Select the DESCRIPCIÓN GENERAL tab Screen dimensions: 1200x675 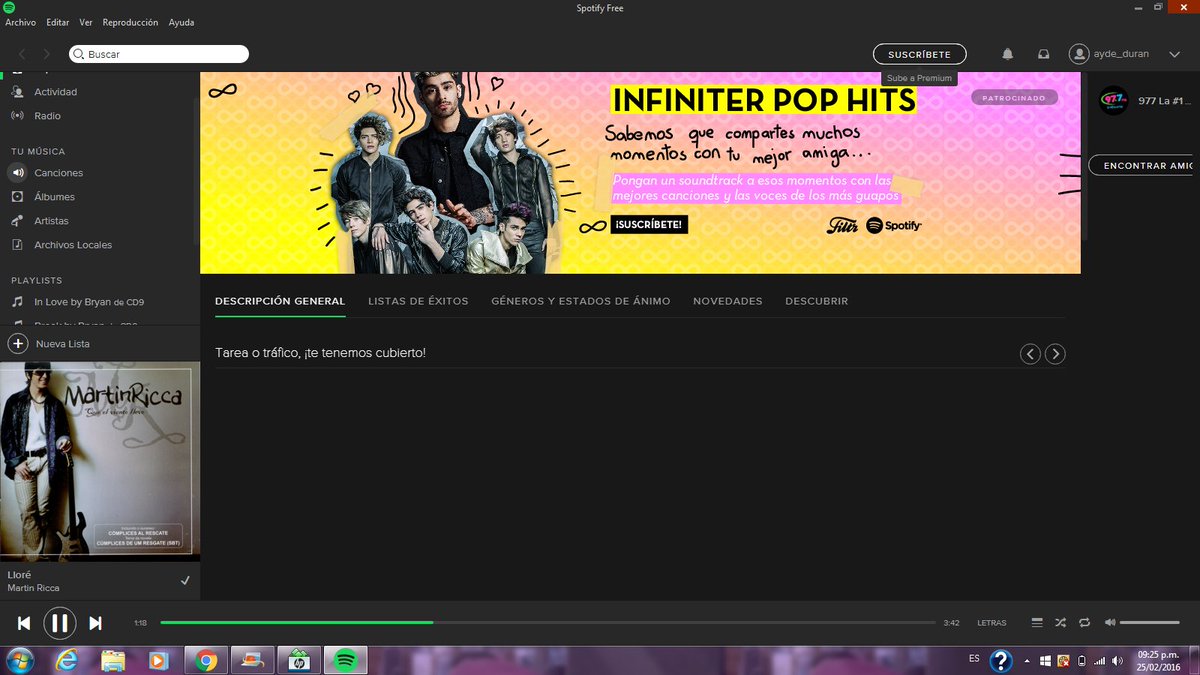point(280,301)
